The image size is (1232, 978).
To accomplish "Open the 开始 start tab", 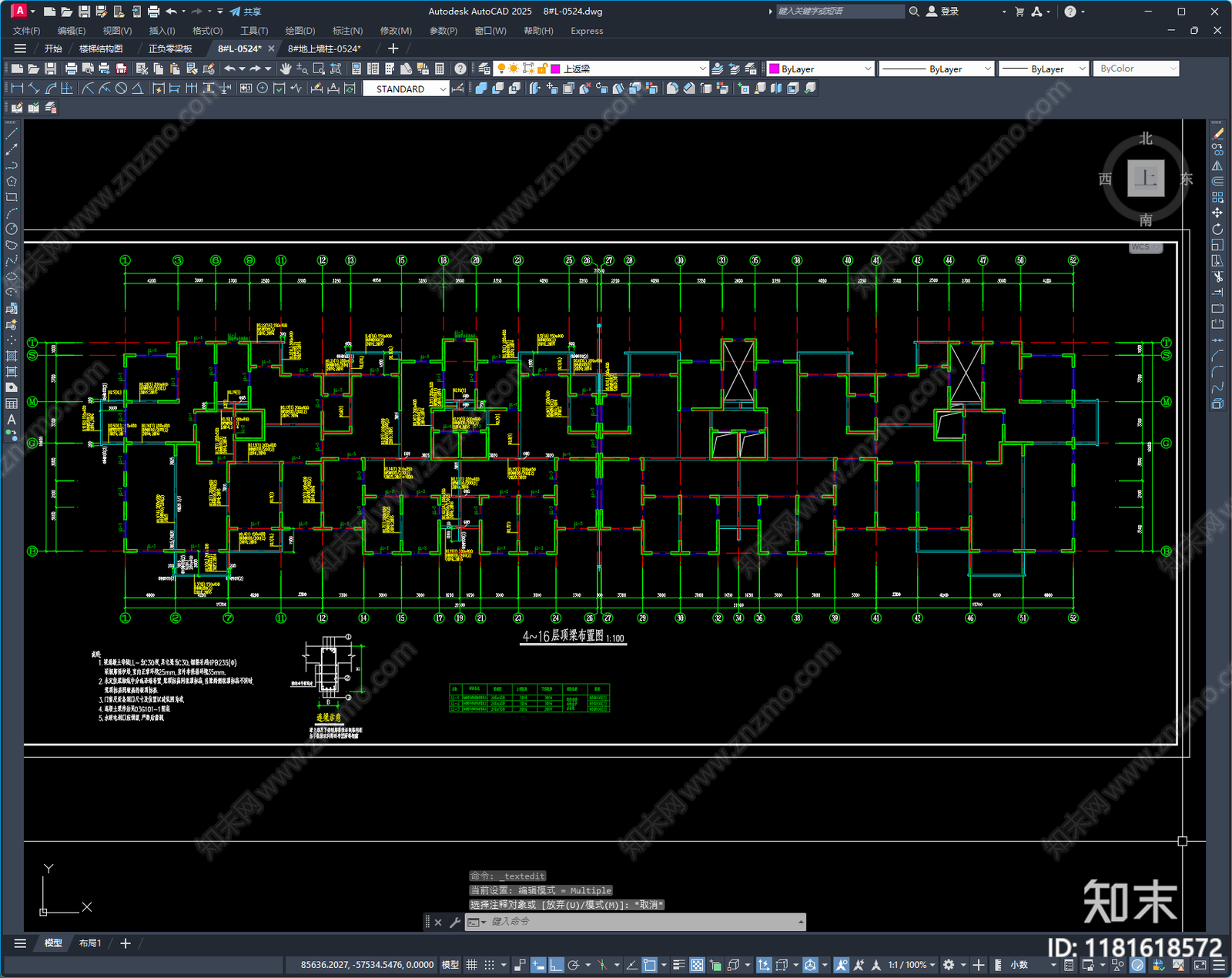I will (x=53, y=49).
